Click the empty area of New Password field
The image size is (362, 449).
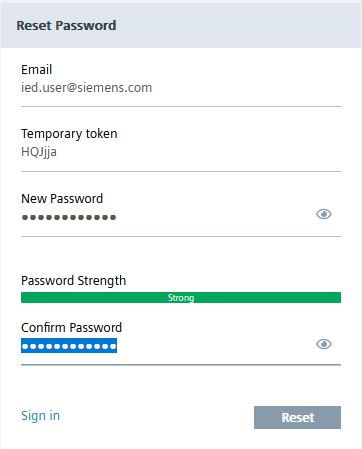[x=213, y=217]
